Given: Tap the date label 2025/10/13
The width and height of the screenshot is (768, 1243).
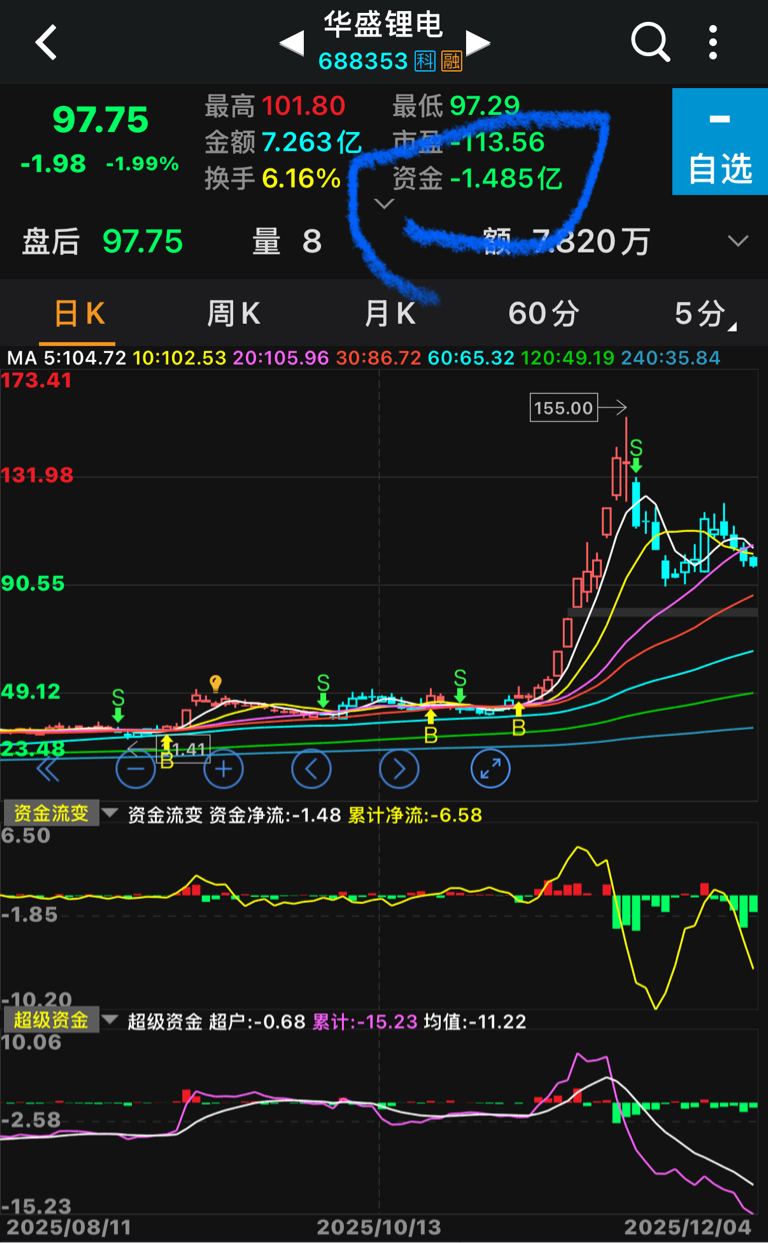Looking at the screenshot, I should (x=379, y=1227).
